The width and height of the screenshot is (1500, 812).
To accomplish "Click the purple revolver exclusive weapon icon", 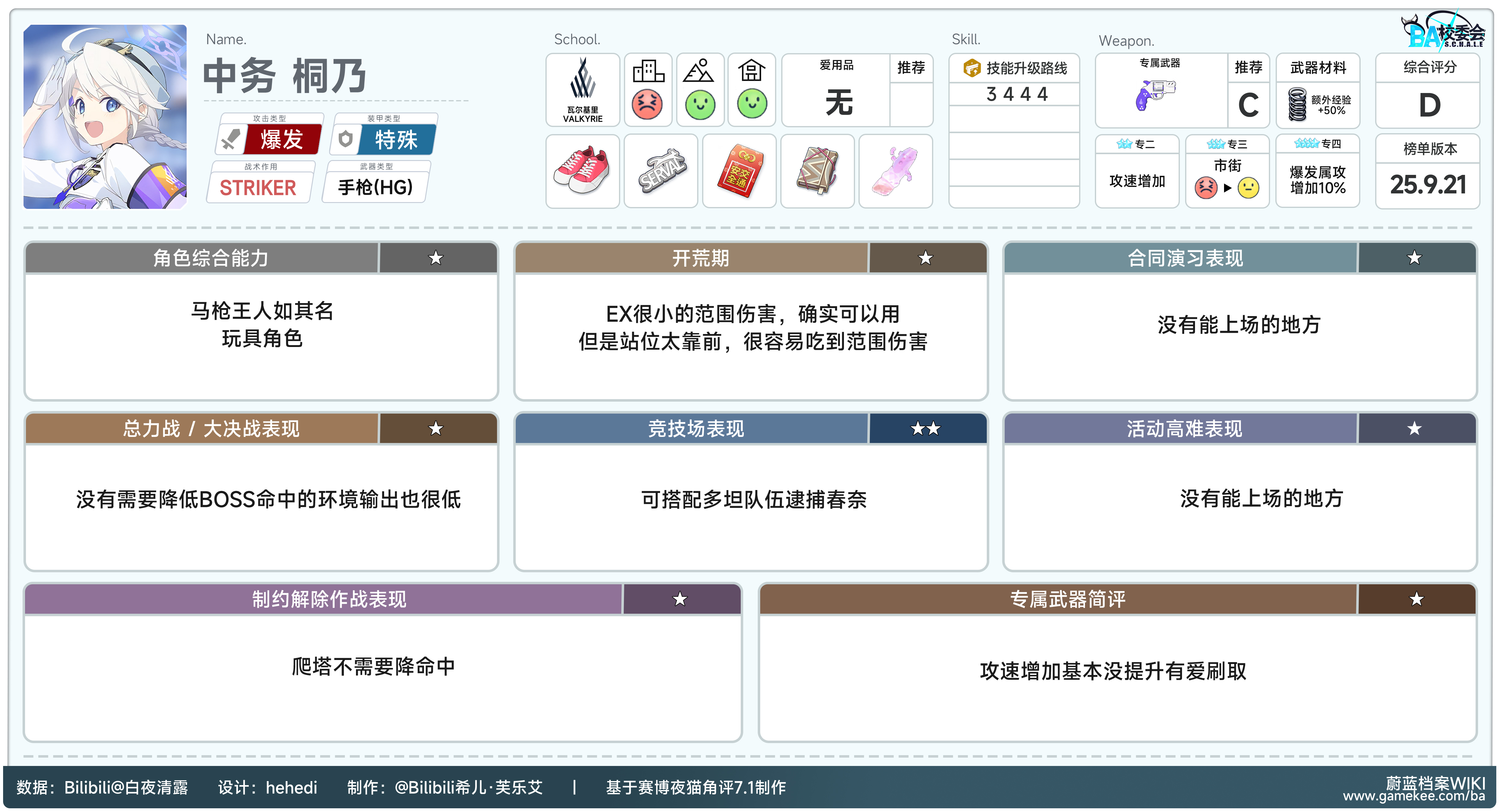I will [1155, 94].
